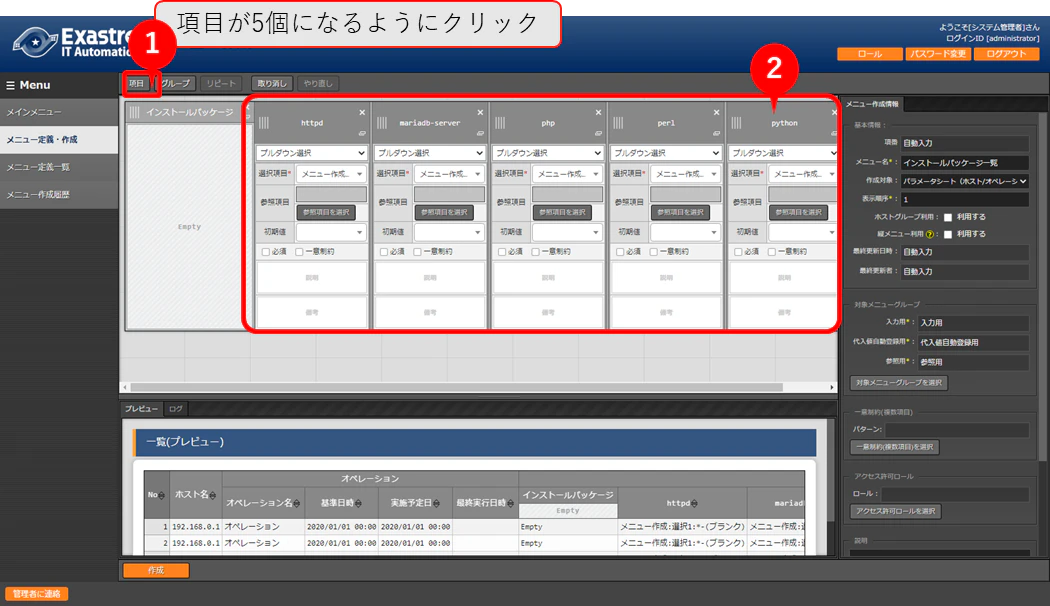Tick 一意制約 in the python column

coord(772,252)
